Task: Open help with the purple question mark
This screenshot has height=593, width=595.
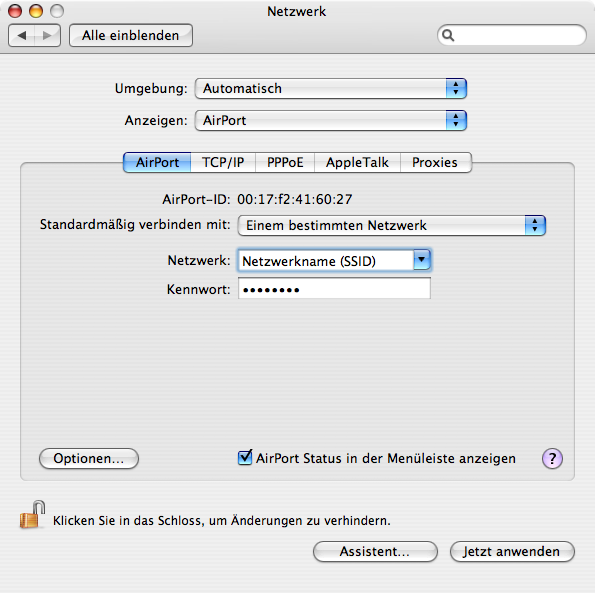Action: click(x=552, y=459)
